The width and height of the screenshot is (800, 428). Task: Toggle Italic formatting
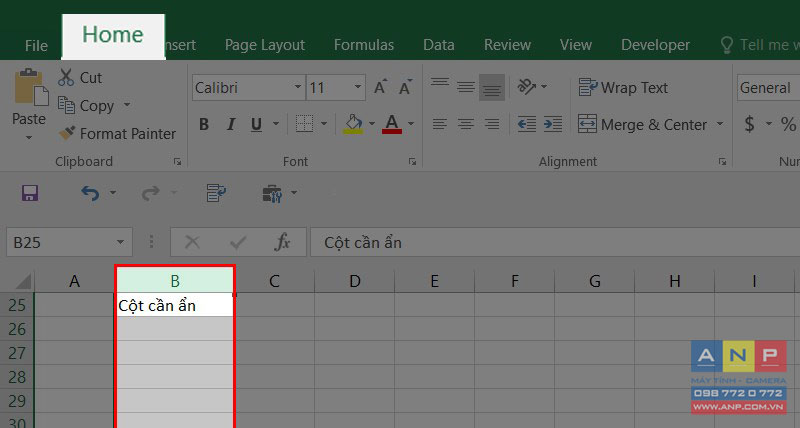tap(231, 124)
